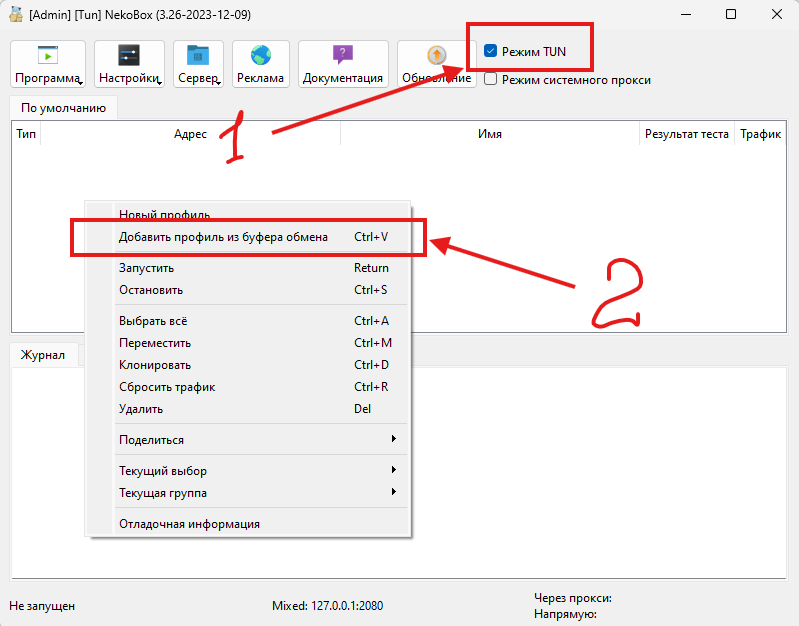
Task: Open the Реклама globe icon
Action: click(x=261, y=57)
